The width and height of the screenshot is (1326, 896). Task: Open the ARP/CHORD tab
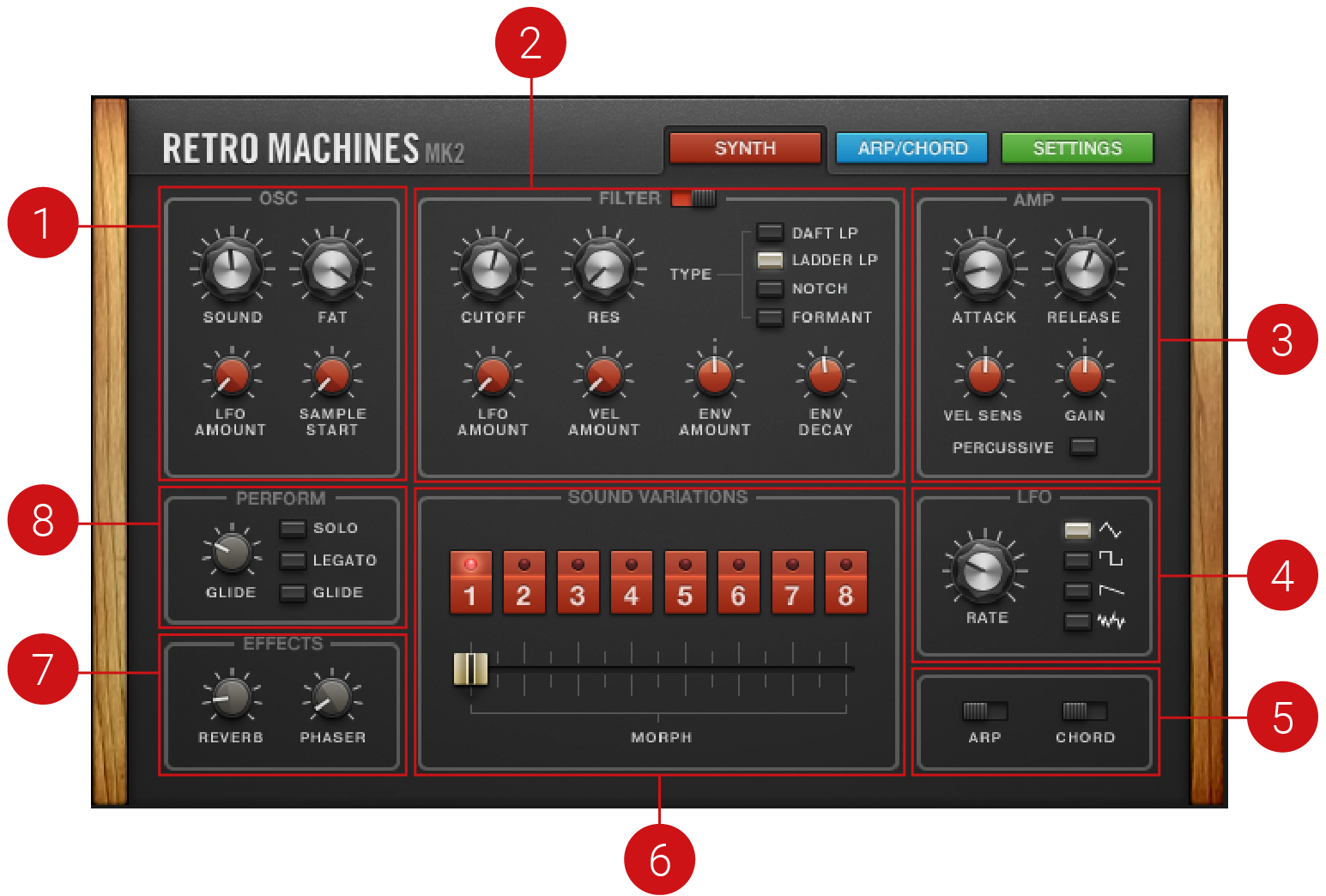click(x=911, y=148)
